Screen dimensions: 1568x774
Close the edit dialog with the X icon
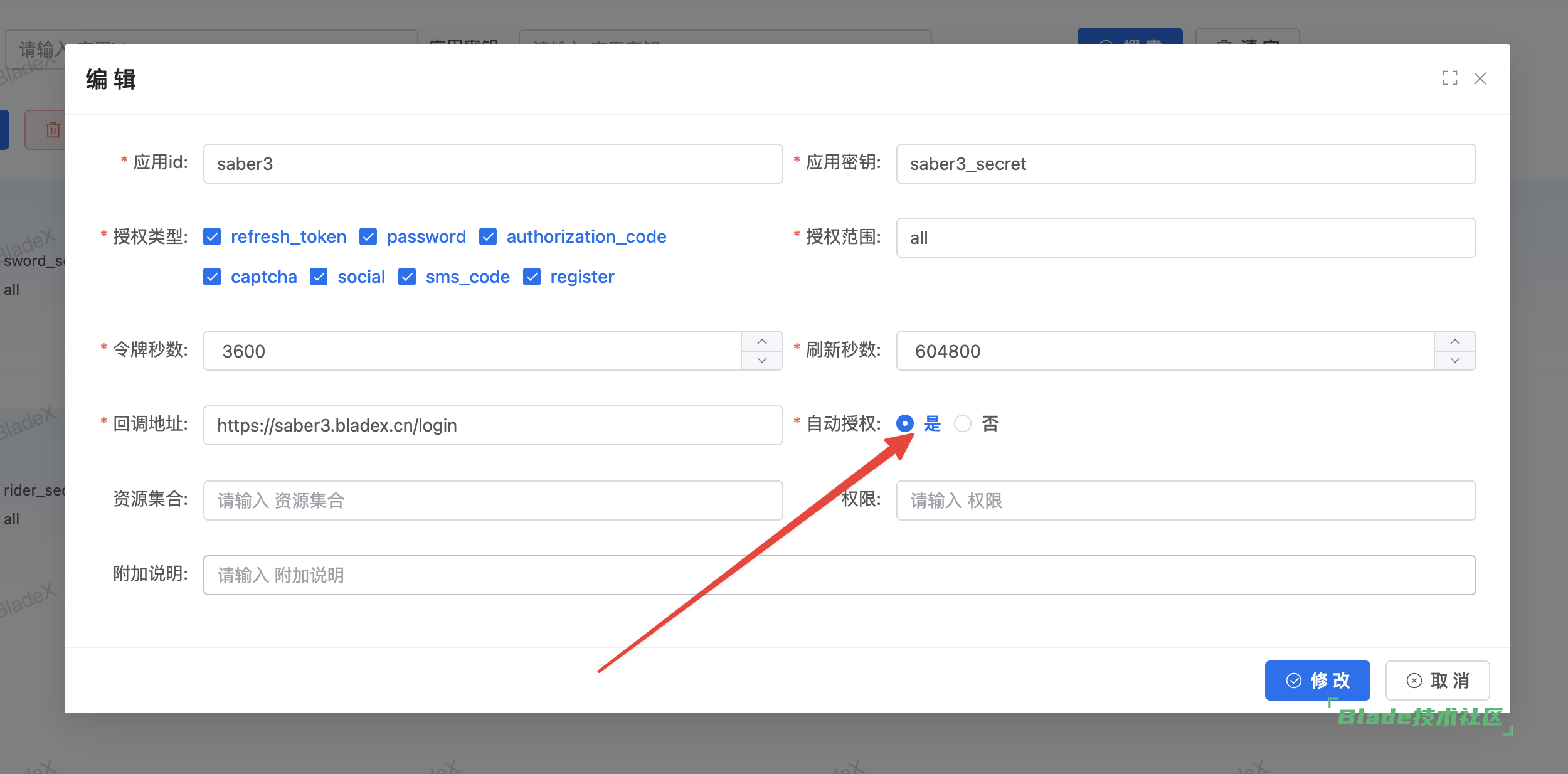[1480, 78]
